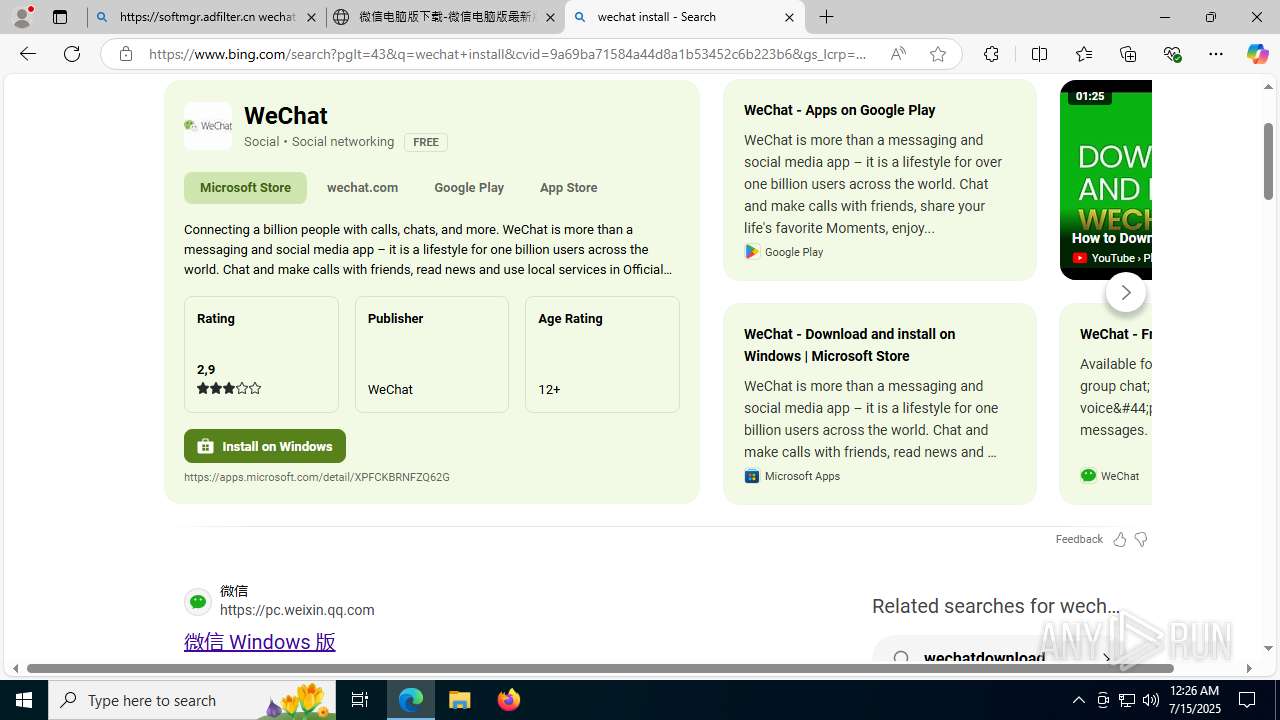Open a new browser tab
This screenshot has height=720, width=1280.
point(827,17)
